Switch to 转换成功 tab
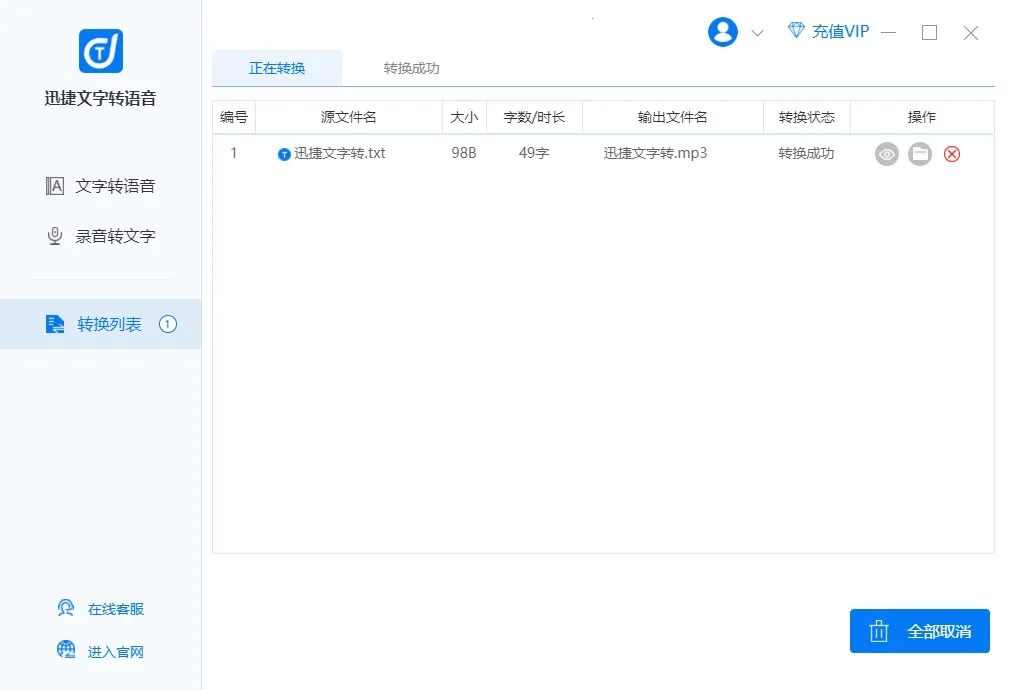1010x690 pixels. click(411, 69)
